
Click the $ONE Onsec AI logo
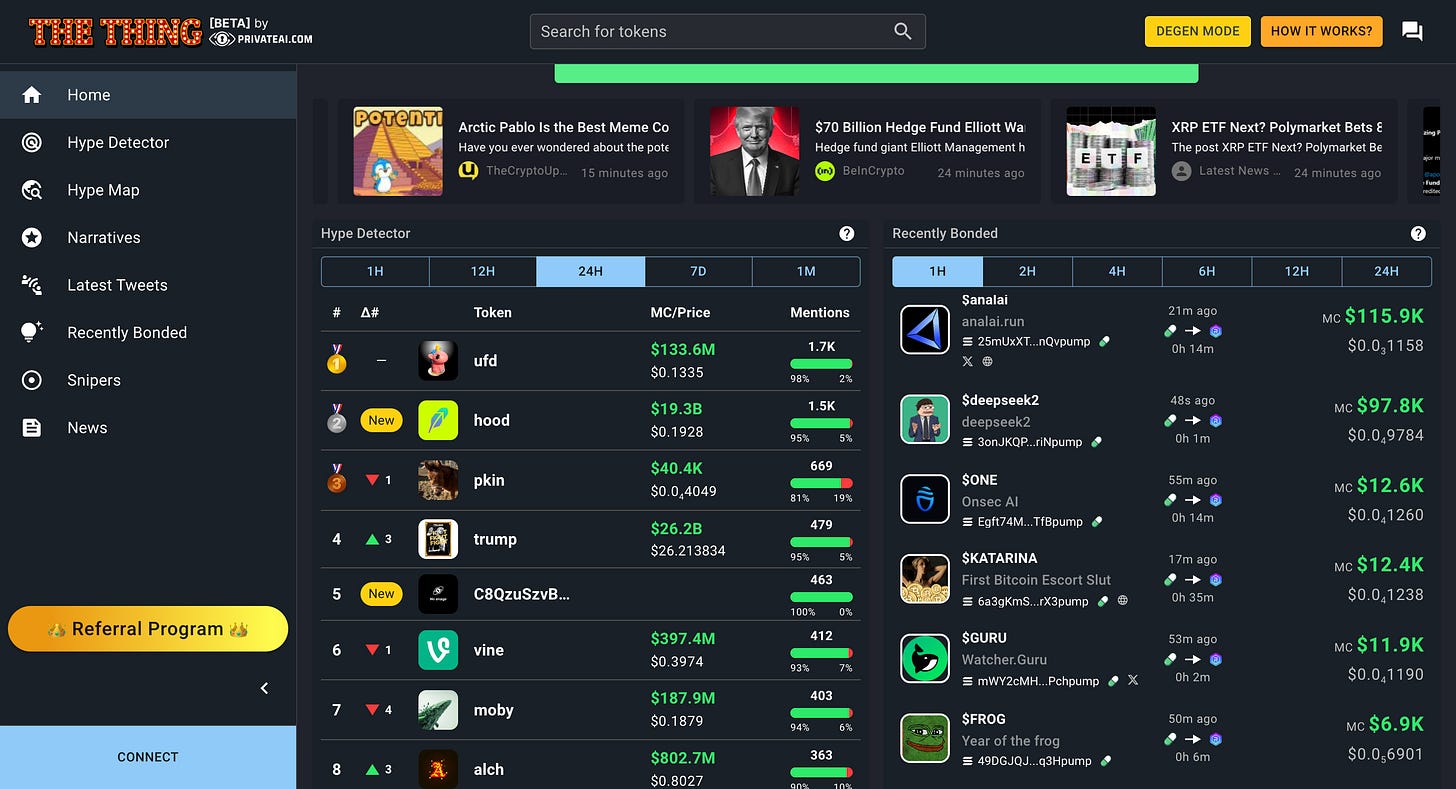click(925, 500)
